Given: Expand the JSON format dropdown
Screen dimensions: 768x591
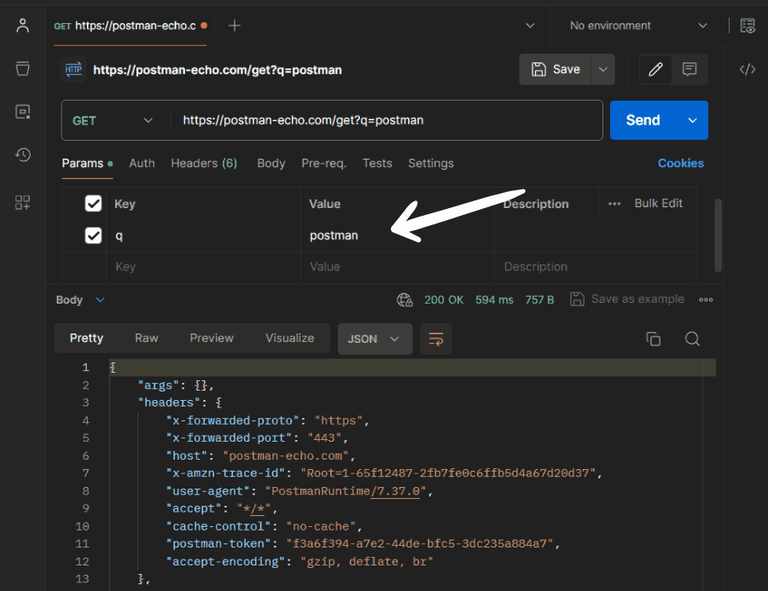Looking at the screenshot, I should click(x=374, y=339).
